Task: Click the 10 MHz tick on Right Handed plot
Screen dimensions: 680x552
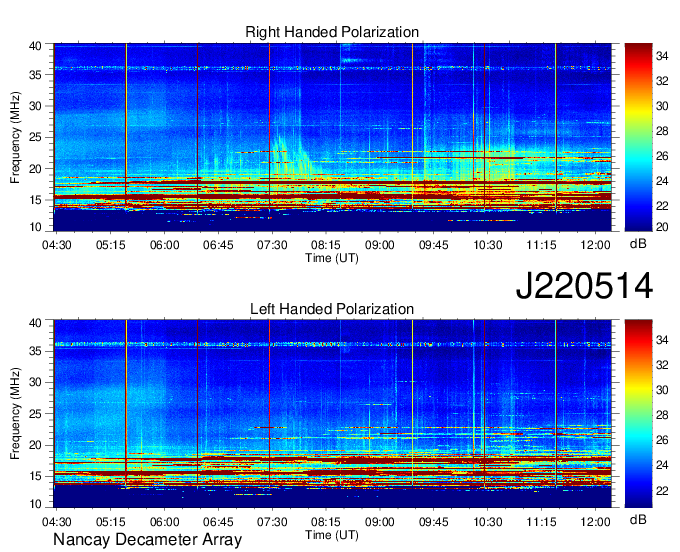Action: point(35,227)
